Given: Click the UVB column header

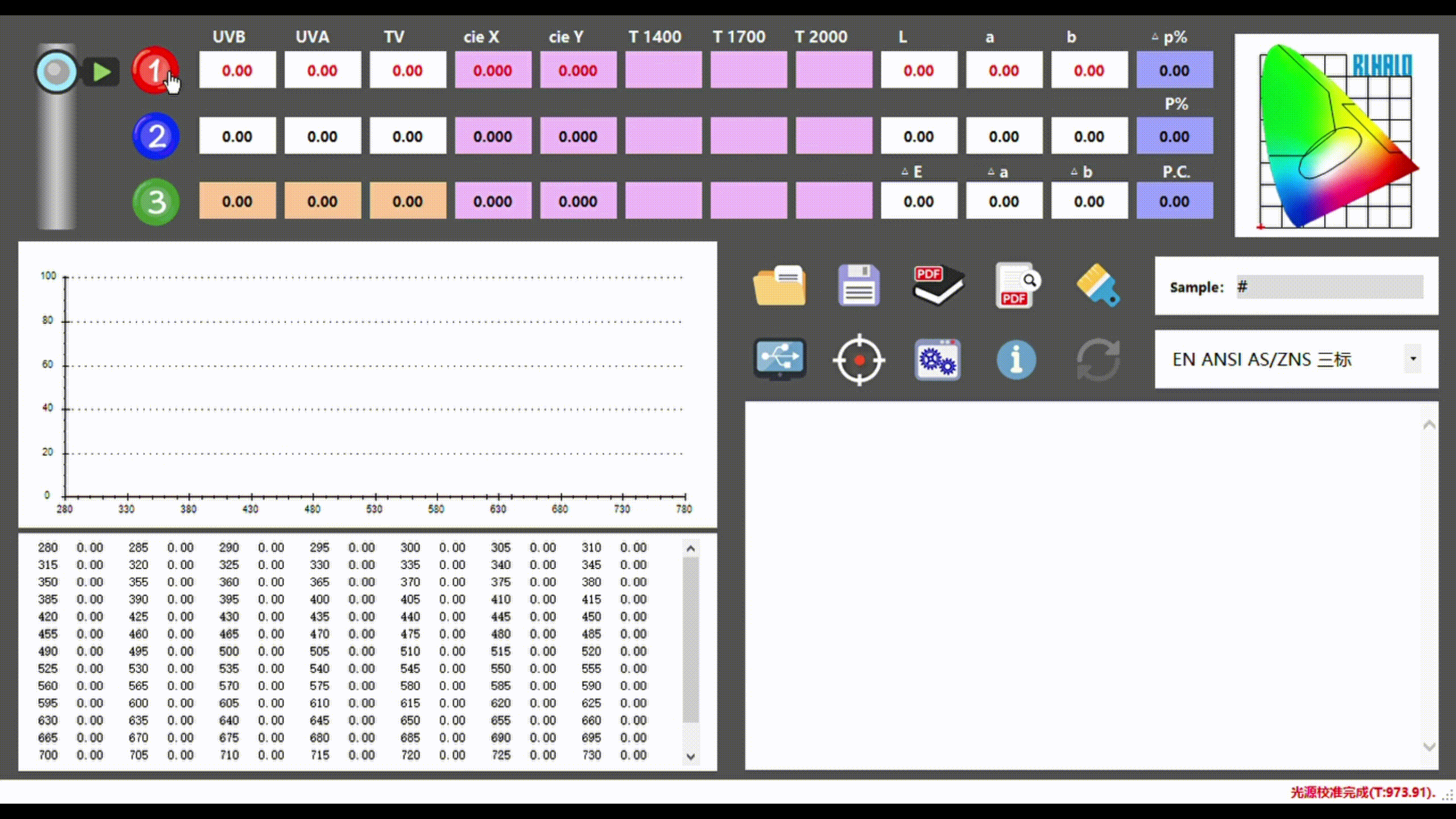Looking at the screenshot, I should click(x=229, y=37).
